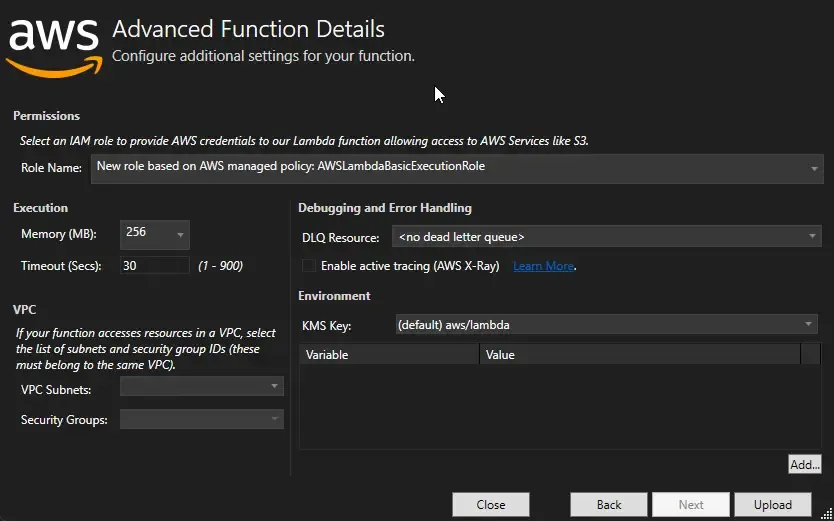Image resolution: width=834 pixels, height=521 pixels.
Task: Click the resize grip at window corner
Action: (x=825, y=513)
